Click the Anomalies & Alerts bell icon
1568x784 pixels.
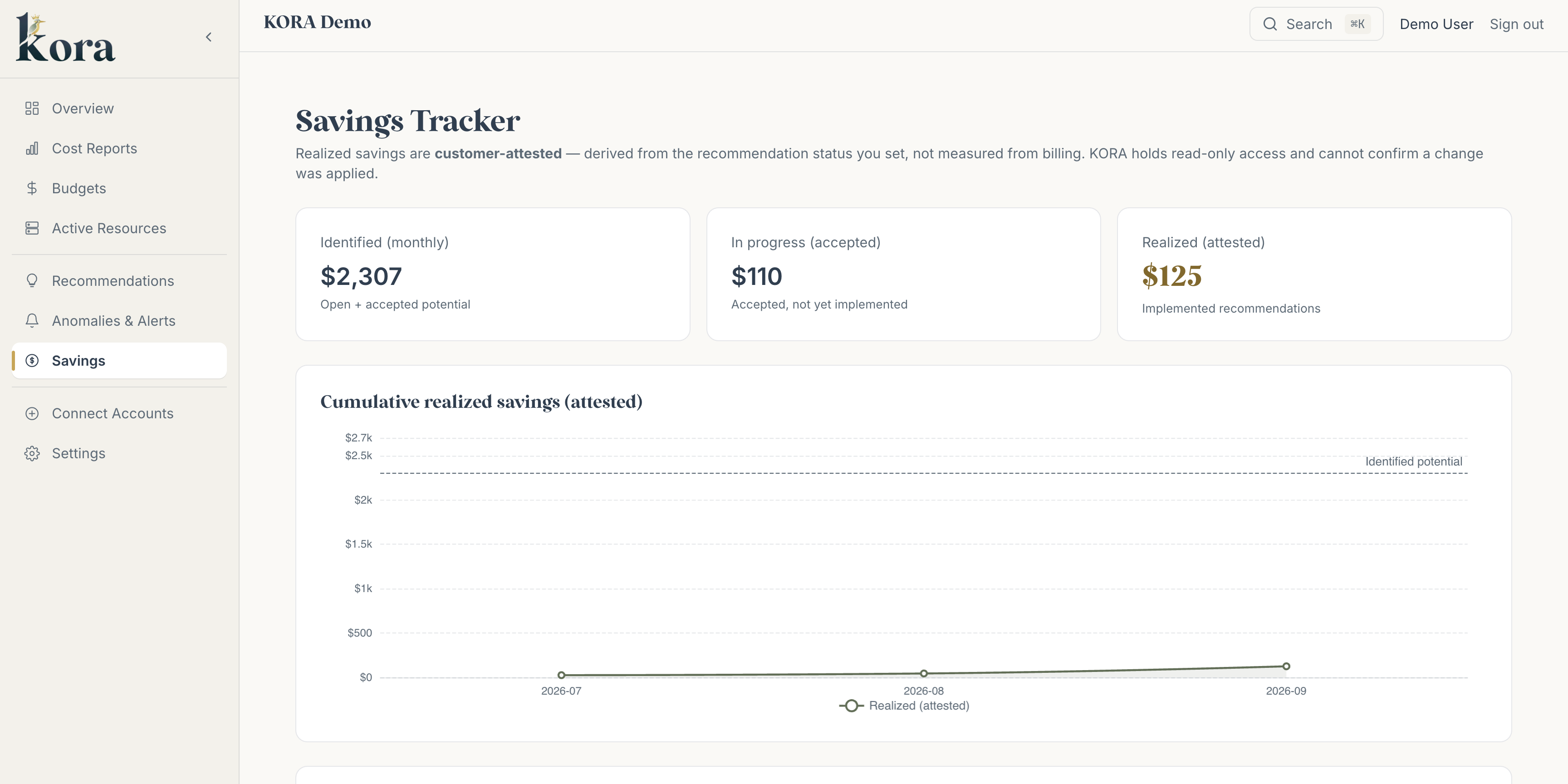32,321
